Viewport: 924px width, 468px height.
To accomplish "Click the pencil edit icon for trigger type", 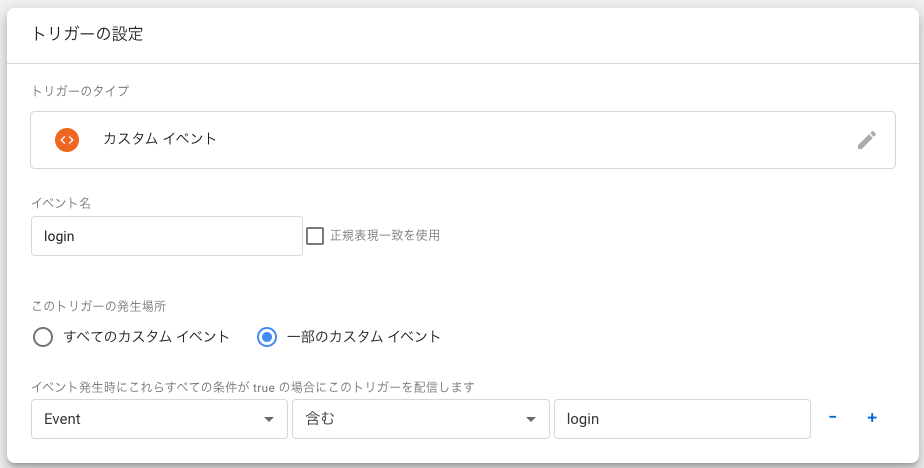I will coord(866,140).
